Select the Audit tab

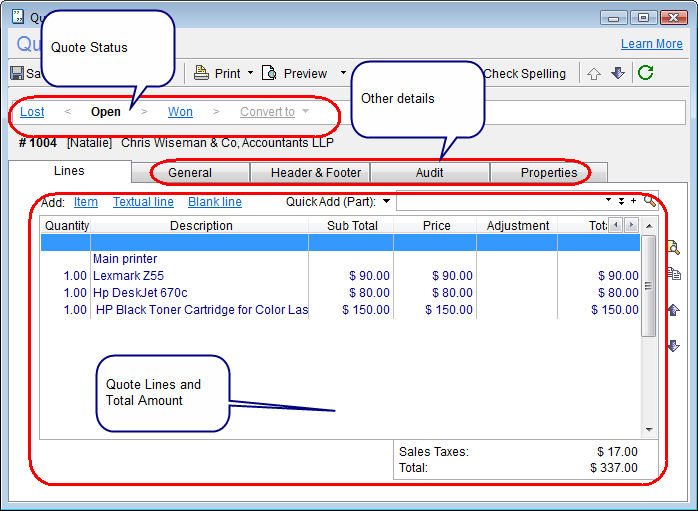430,173
